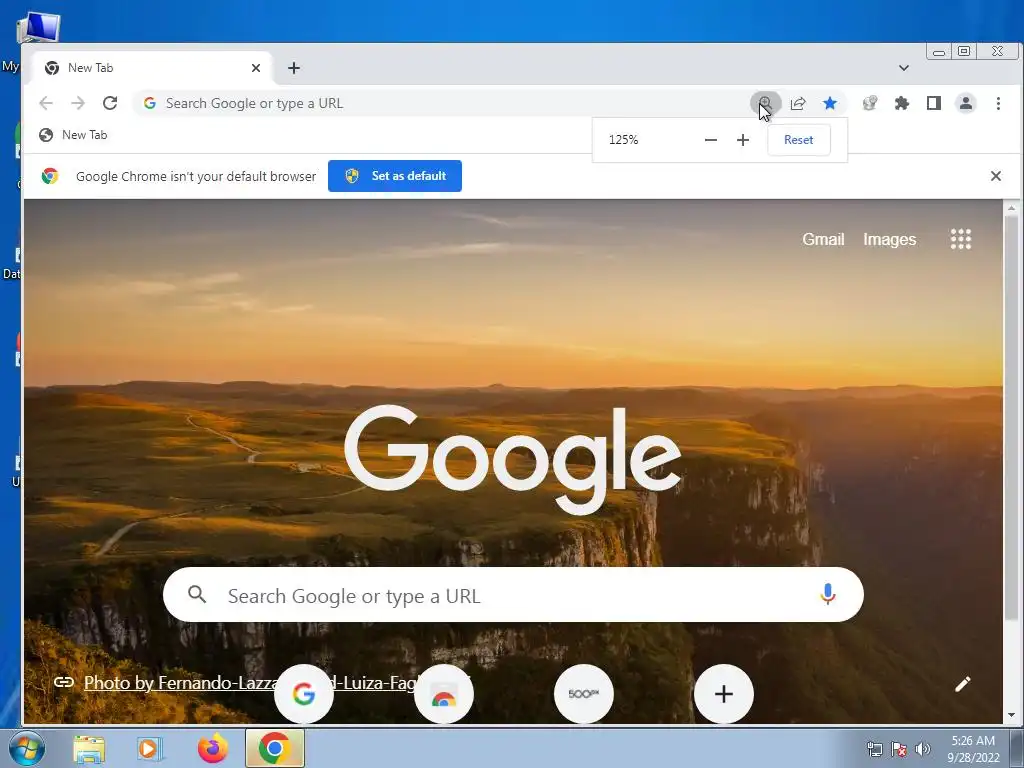Open the Google shortcut tile
1024x768 pixels.
click(304, 694)
